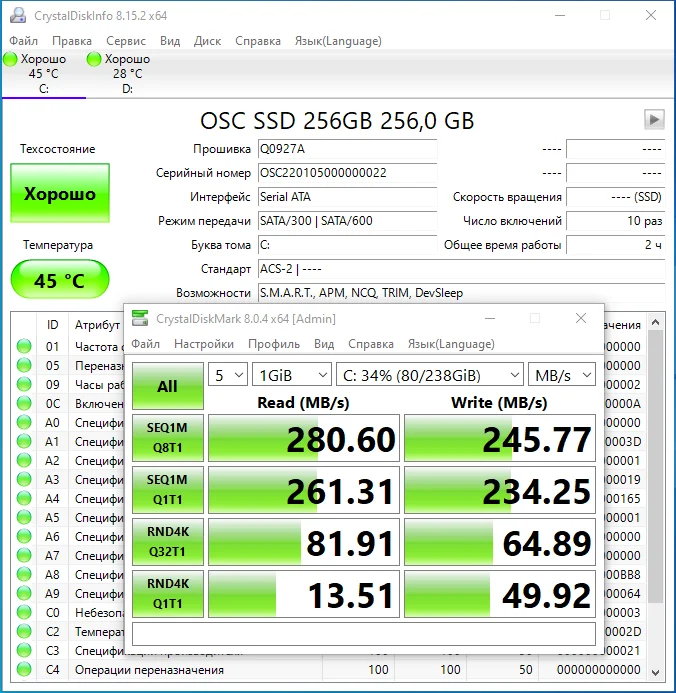The height and width of the screenshot is (693, 676).
Task: Click status dot on attribute row A0
Action: click(24, 422)
